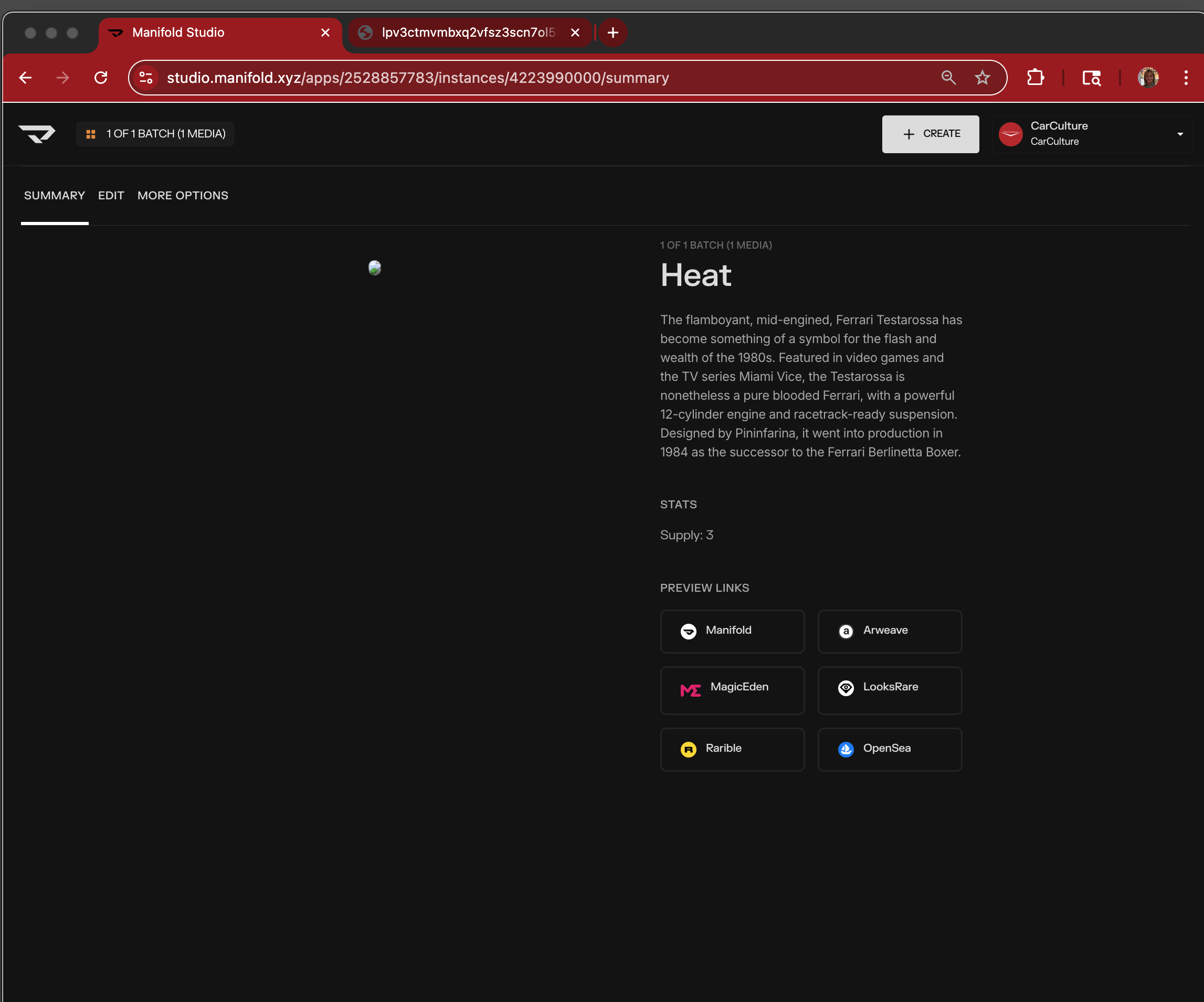1204x1002 pixels.
Task: Click the STATS section label
Action: pos(678,505)
